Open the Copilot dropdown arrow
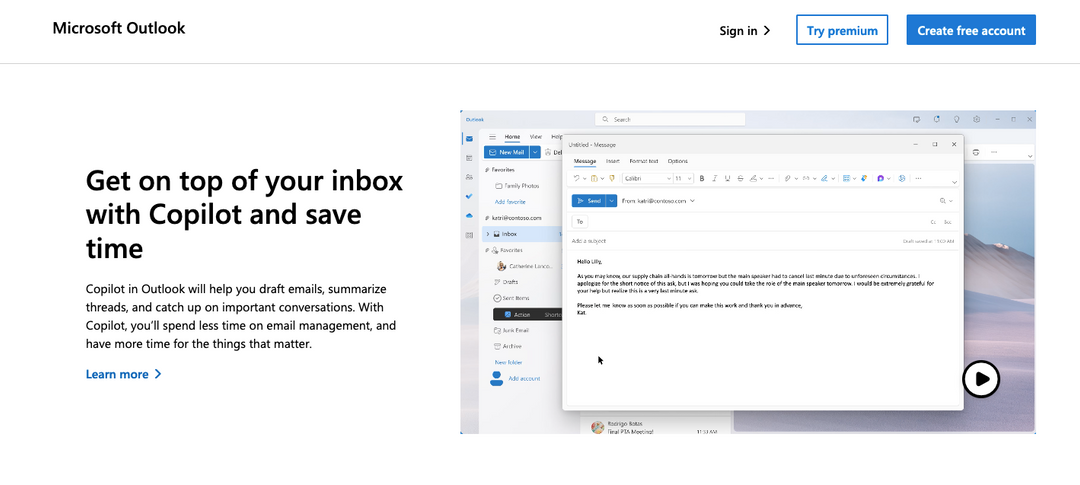 click(x=889, y=178)
